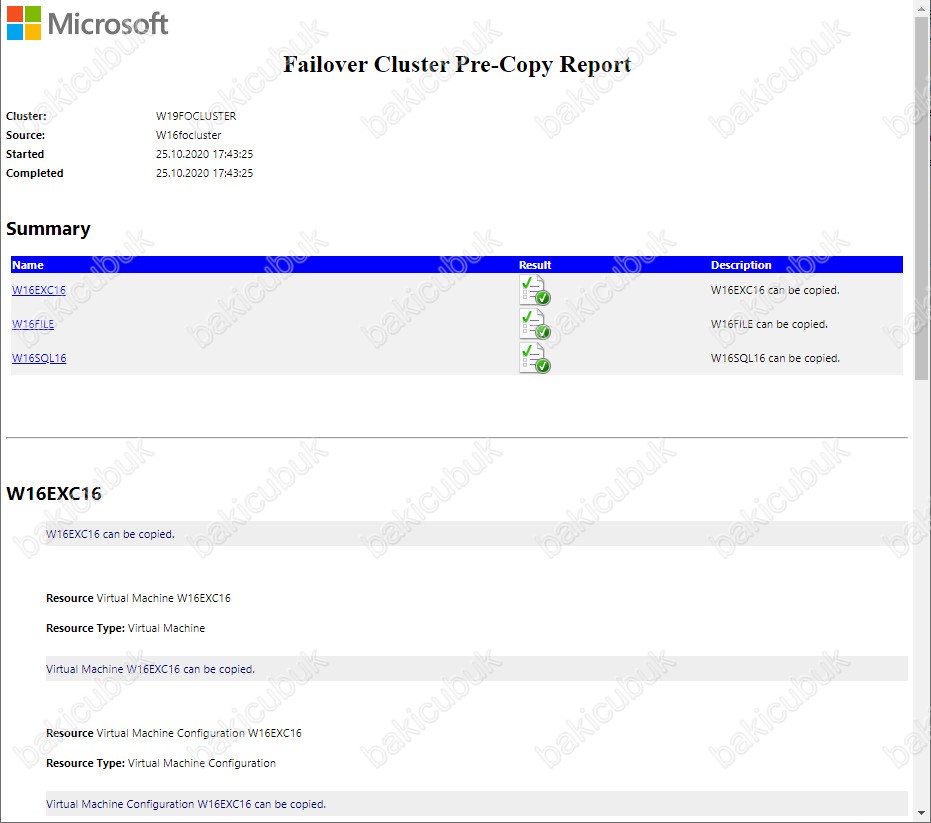The image size is (931, 823).
Task: Click the Description column header
Action: (741, 265)
